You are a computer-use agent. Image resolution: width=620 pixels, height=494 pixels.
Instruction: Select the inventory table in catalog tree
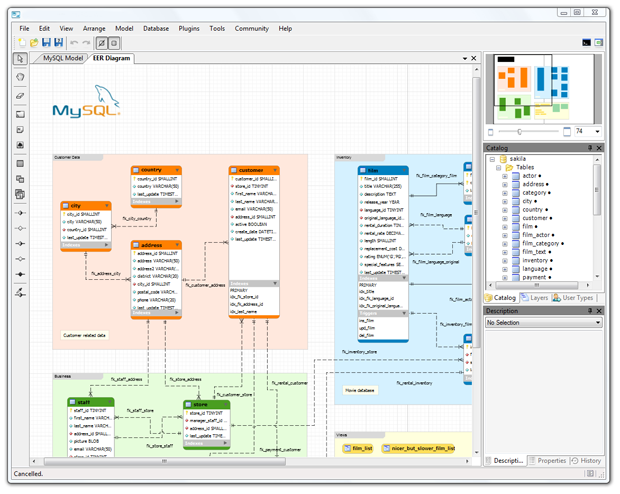[535, 261]
